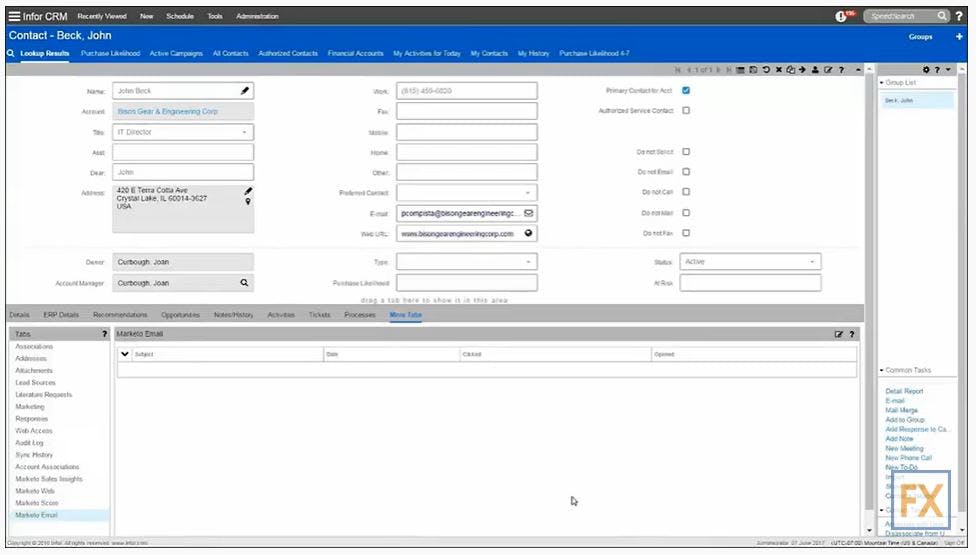Open the Administration menu
The image size is (976, 555).
tap(257, 16)
